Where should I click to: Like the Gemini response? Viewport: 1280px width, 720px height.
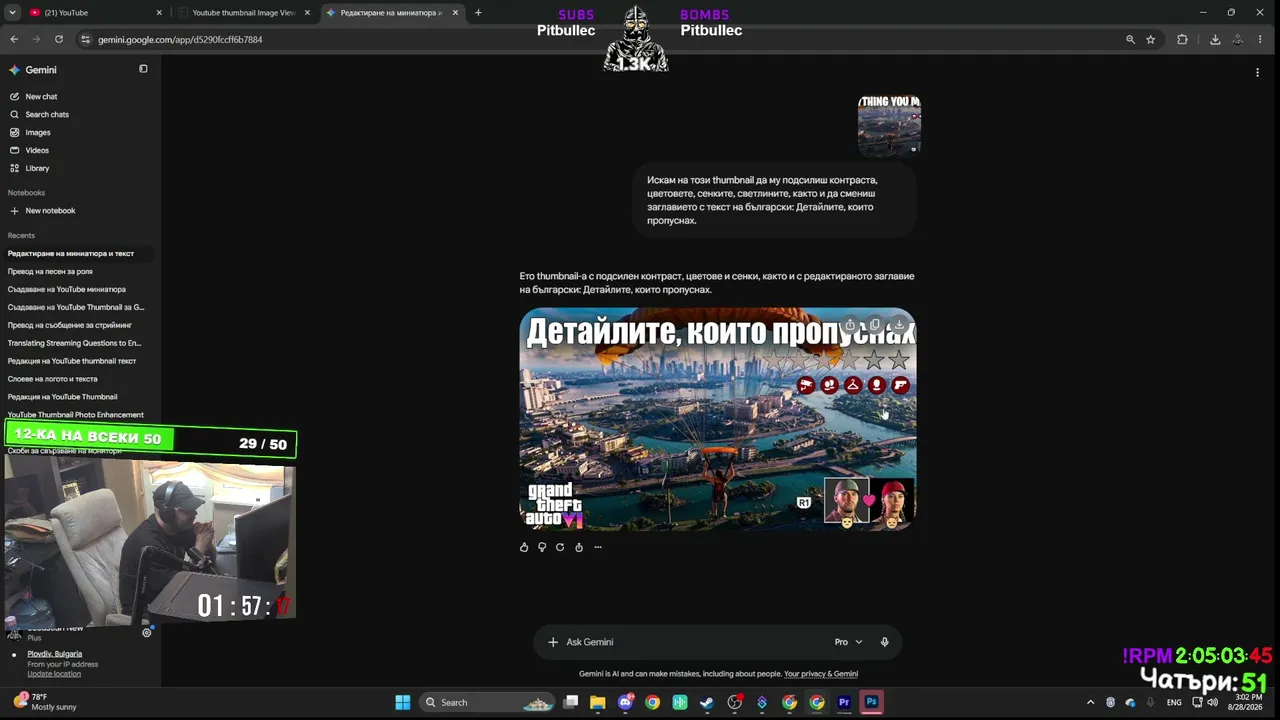tap(524, 547)
